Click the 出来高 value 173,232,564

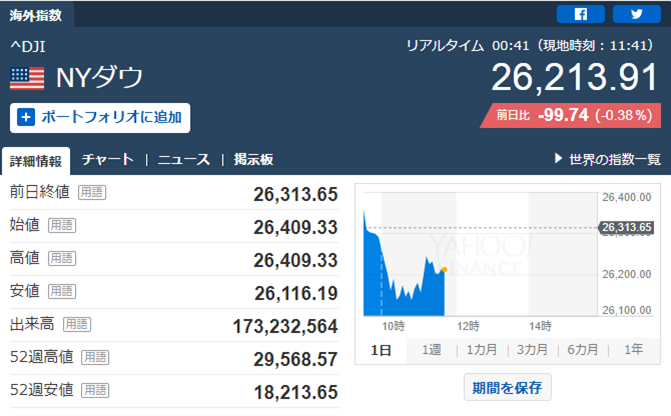click(285, 326)
